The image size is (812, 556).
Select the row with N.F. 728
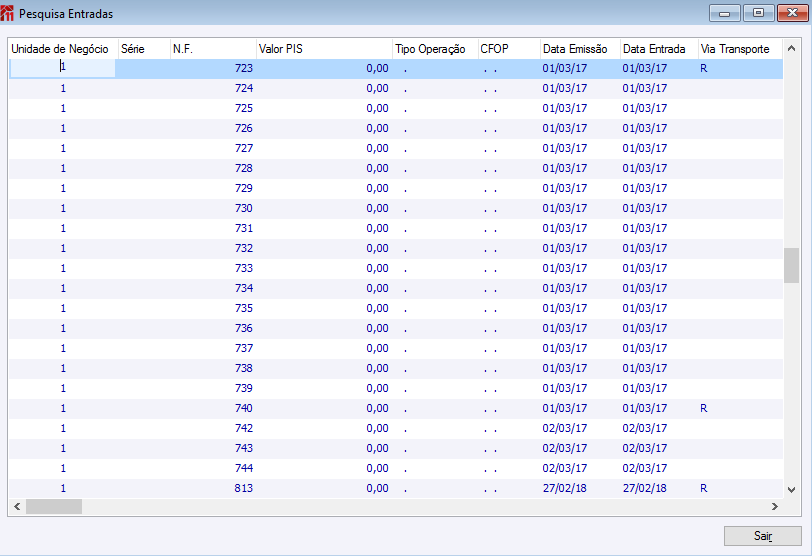396,169
